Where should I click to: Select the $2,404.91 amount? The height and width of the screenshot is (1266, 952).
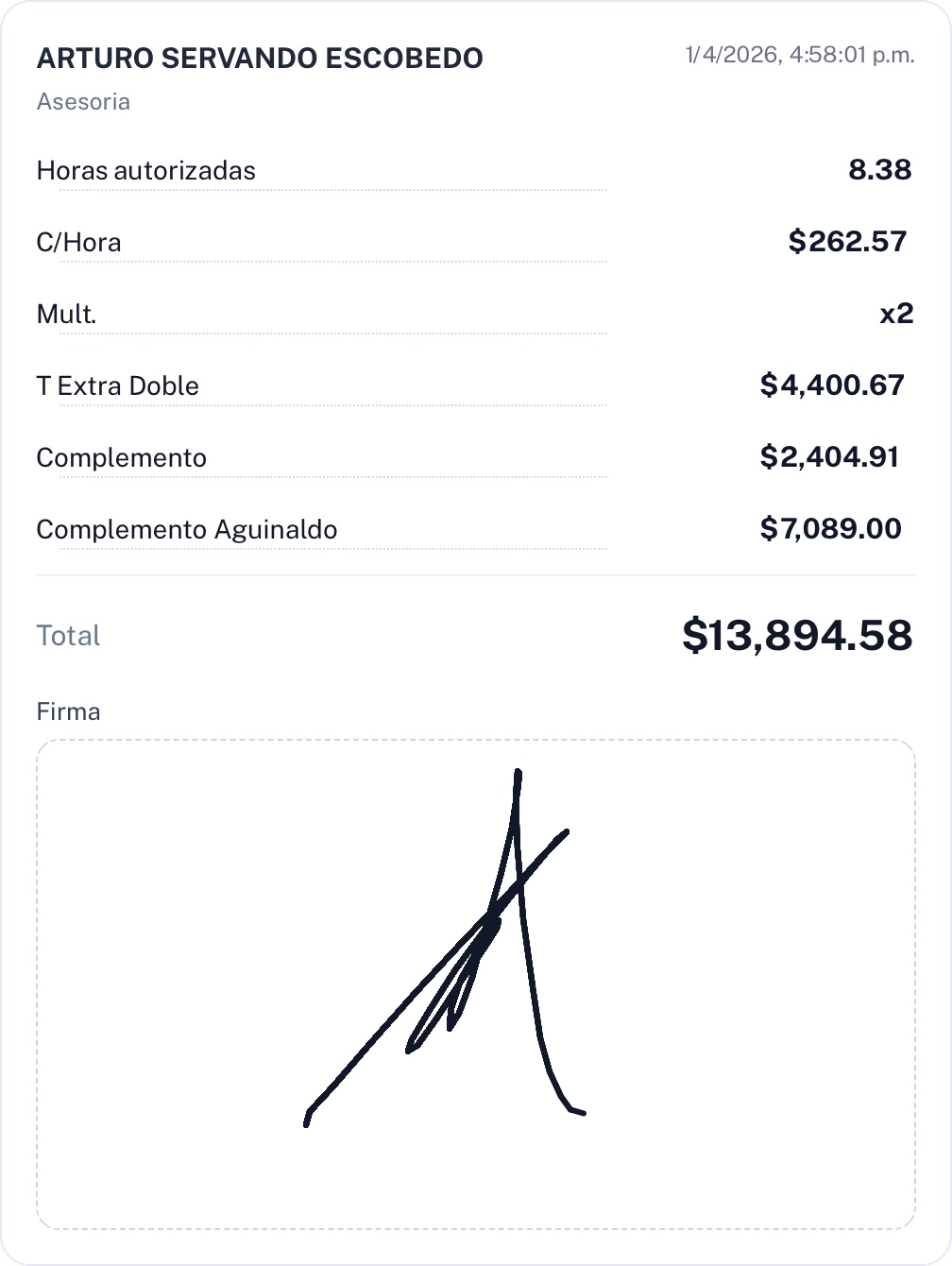[829, 457]
